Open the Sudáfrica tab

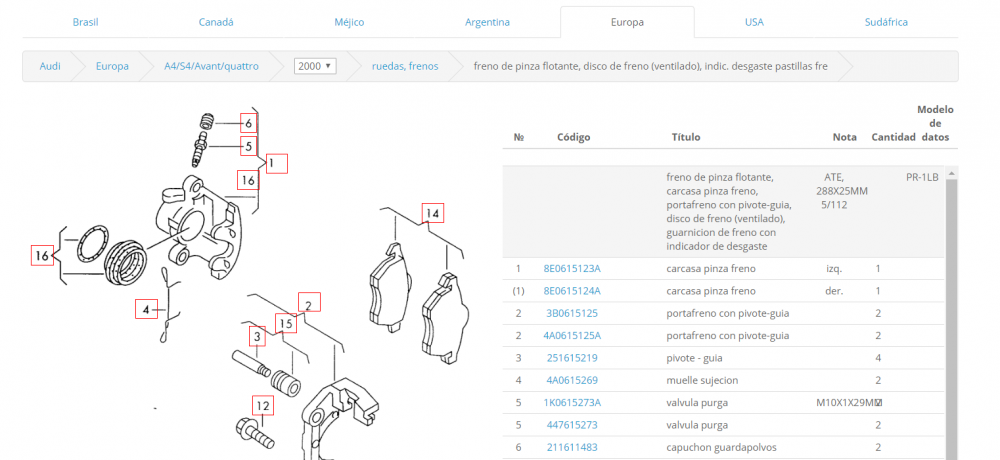(886, 22)
